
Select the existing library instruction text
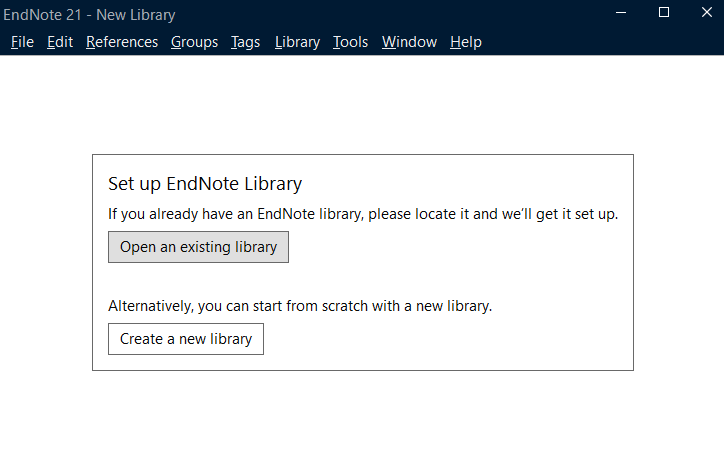point(363,214)
